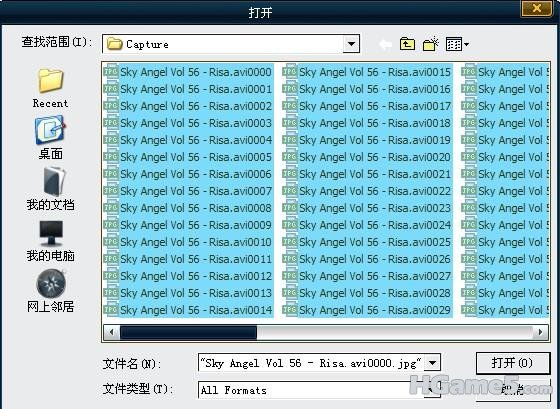Click the horizontal scrollbar thumb

[x=188, y=332]
